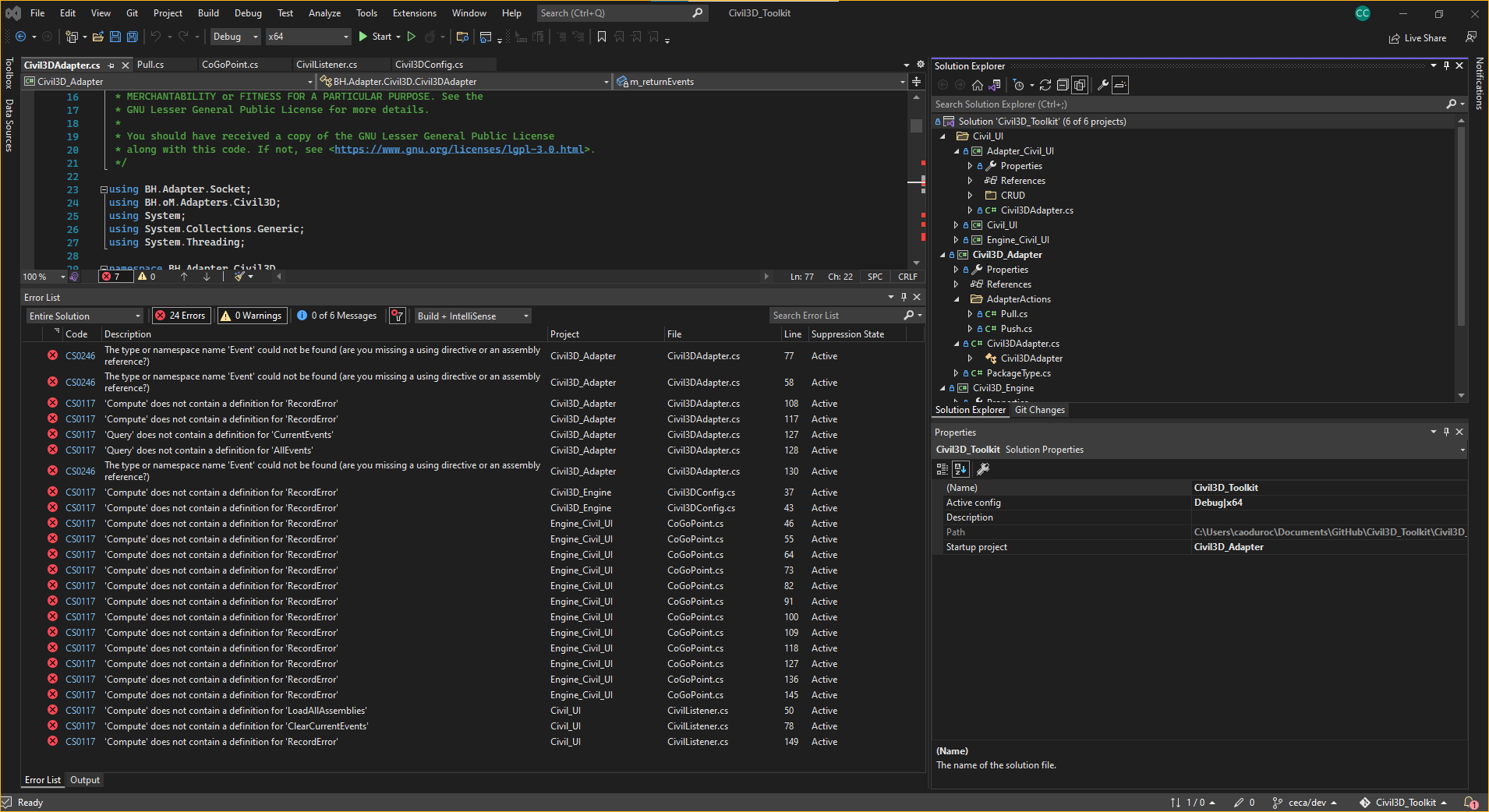Toggle Show All Files in Solution Explorer

click(1080, 85)
